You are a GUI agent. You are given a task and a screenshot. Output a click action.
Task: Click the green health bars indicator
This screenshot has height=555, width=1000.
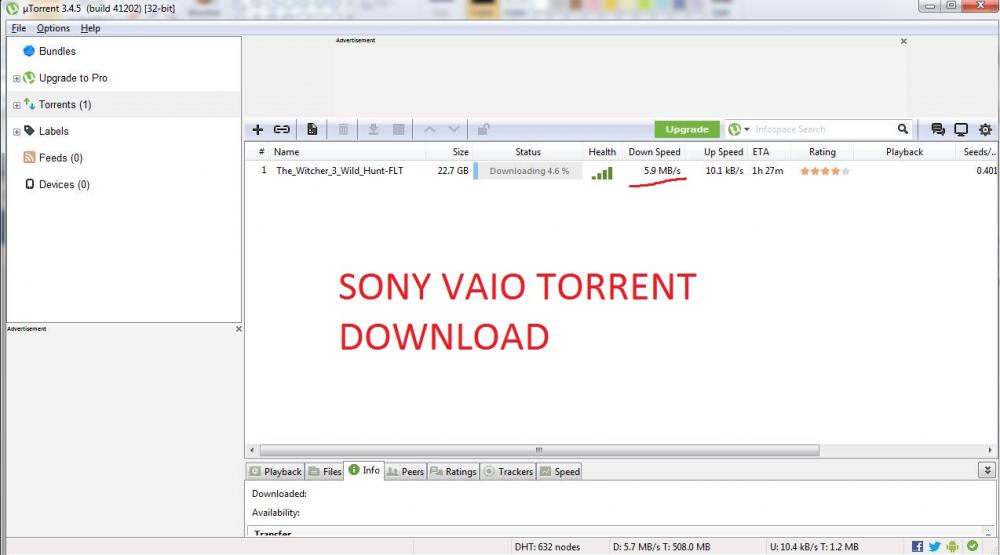click(602, 173)
